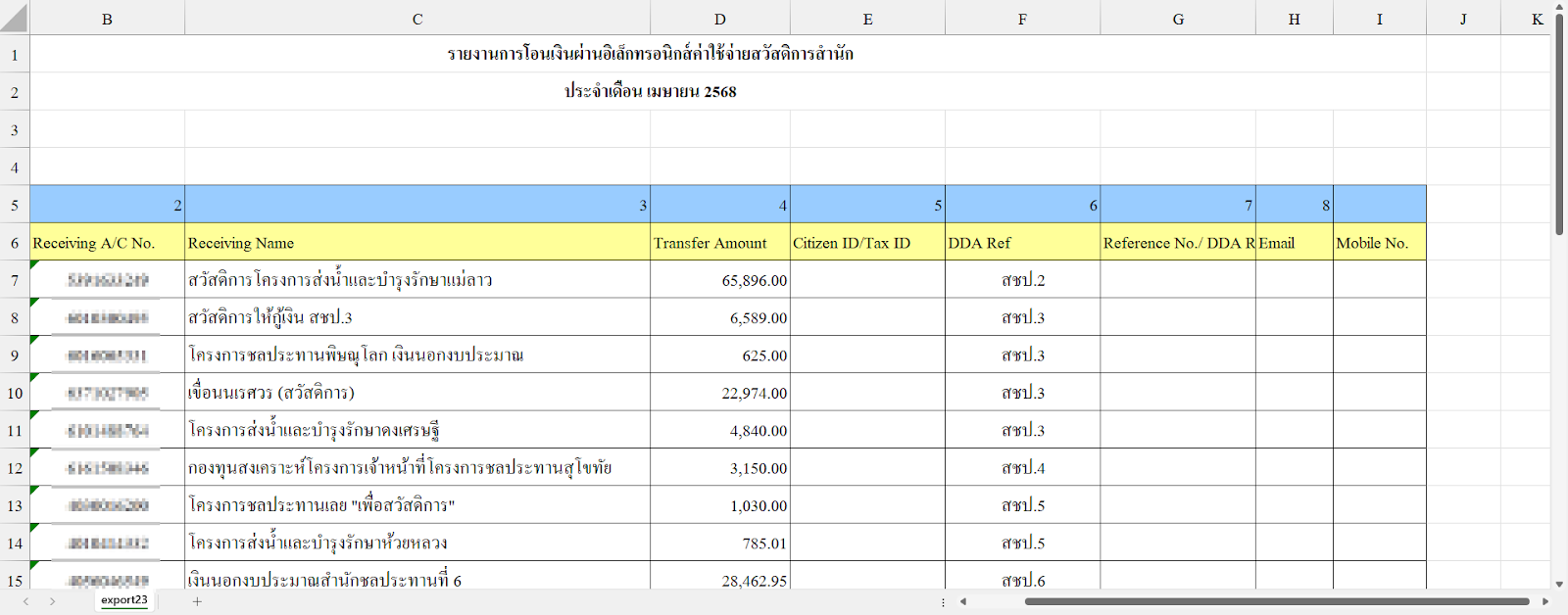Select row 10 header
Screen dimensions: 1568x615
[x=15, y=393]
